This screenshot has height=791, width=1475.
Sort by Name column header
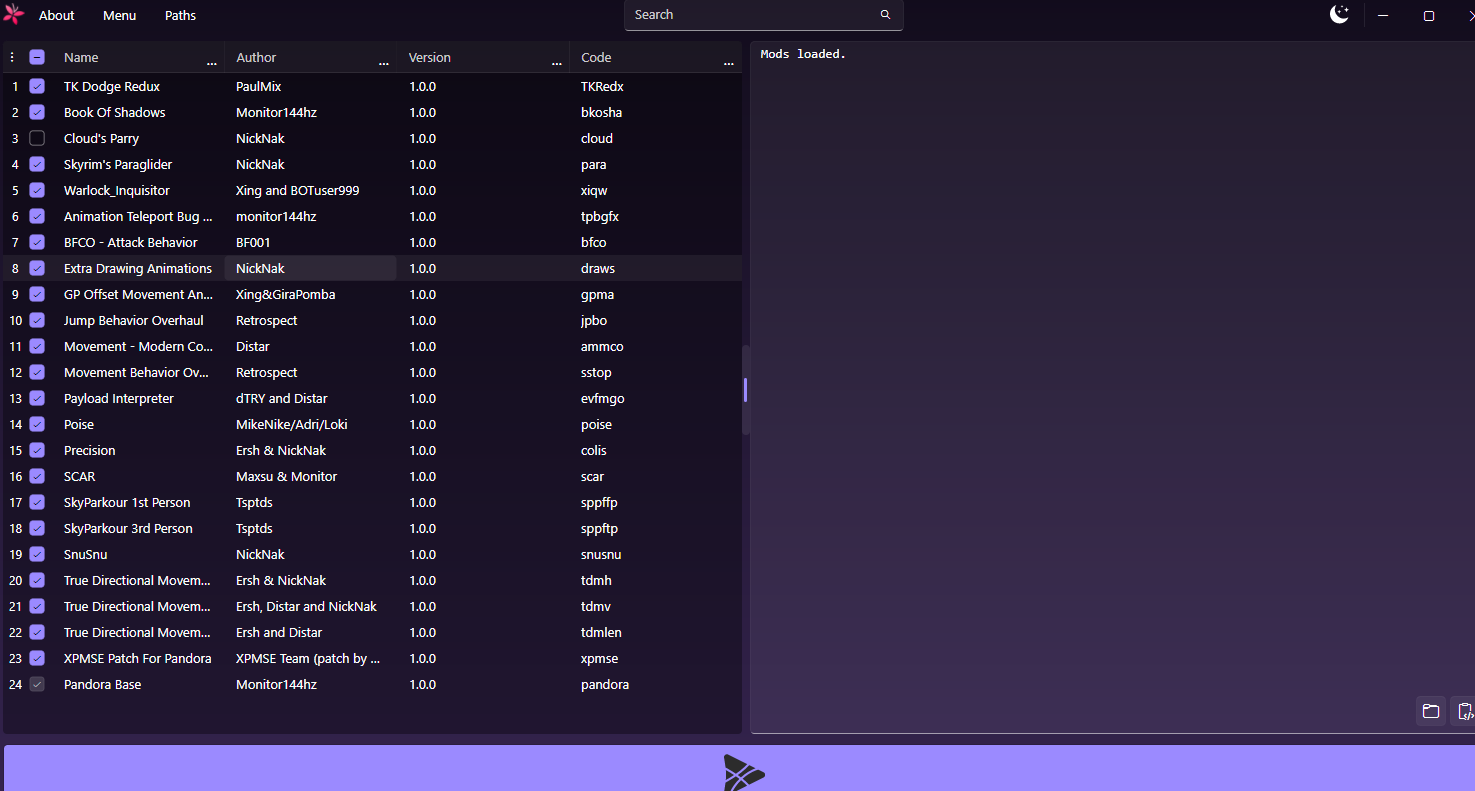[81, 57]
